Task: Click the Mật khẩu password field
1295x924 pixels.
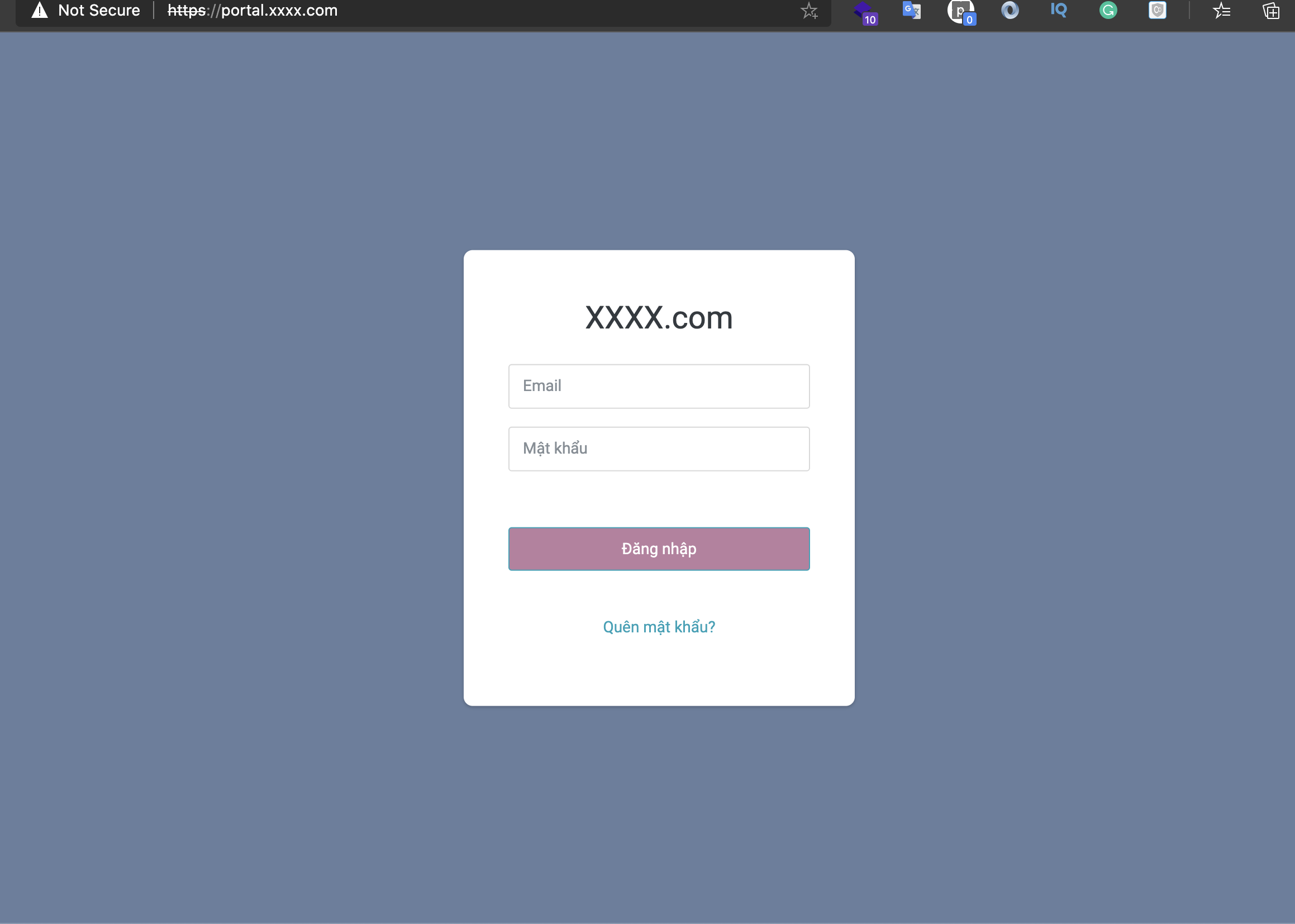Action: point(659,448)
